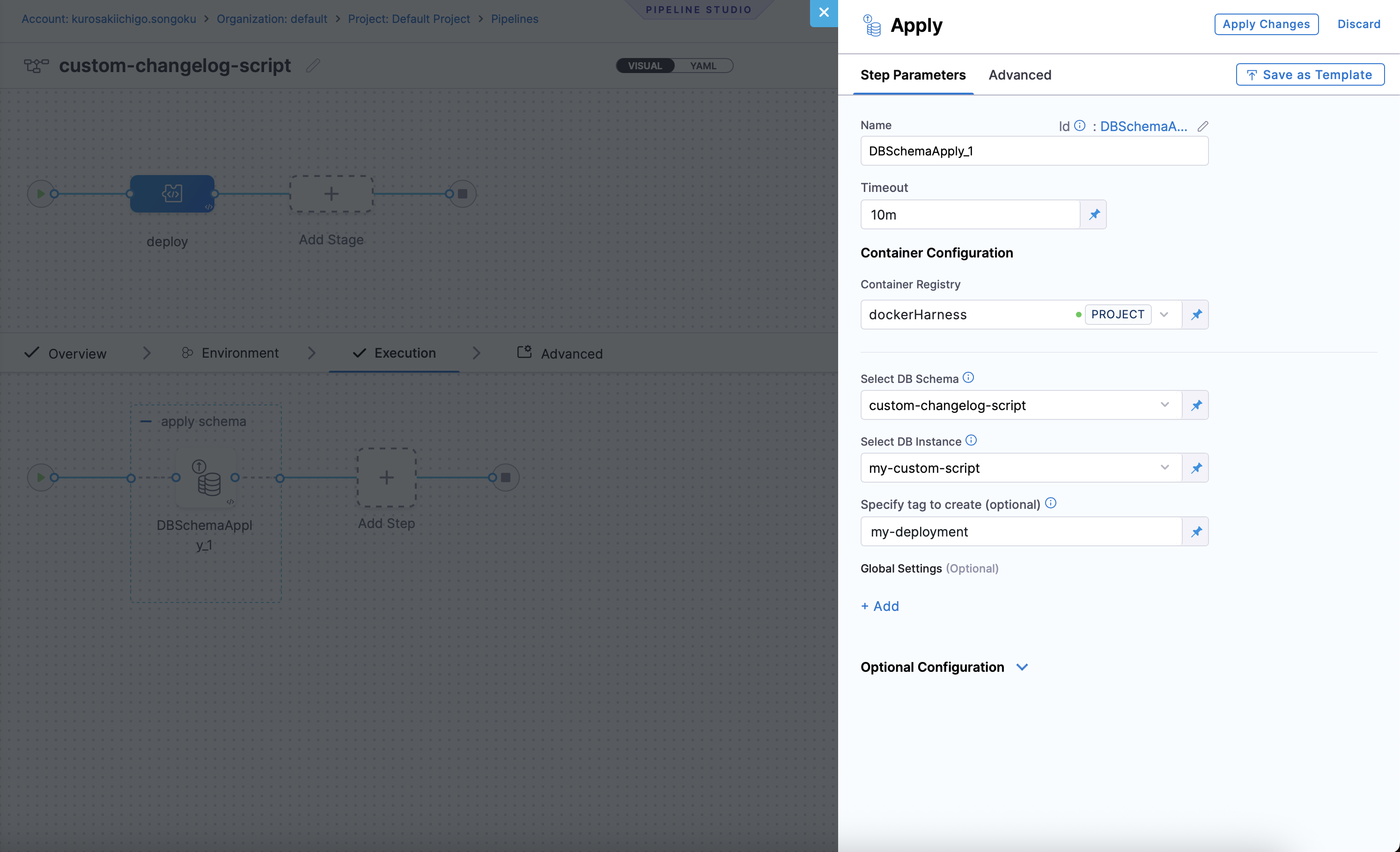Switch to the Advanced tab in Apply panel
1400x852 pixels.
pyautogui.click(x=1020, y=74)
